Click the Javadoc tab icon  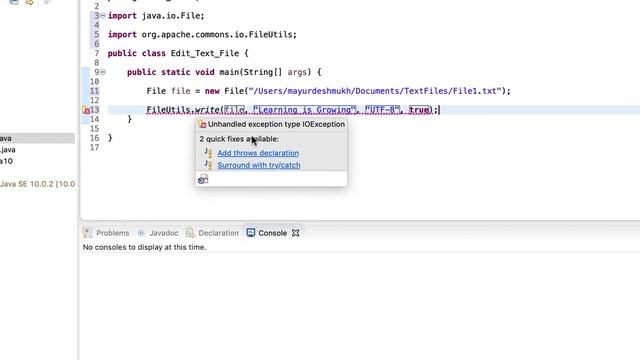click(141, 233)
